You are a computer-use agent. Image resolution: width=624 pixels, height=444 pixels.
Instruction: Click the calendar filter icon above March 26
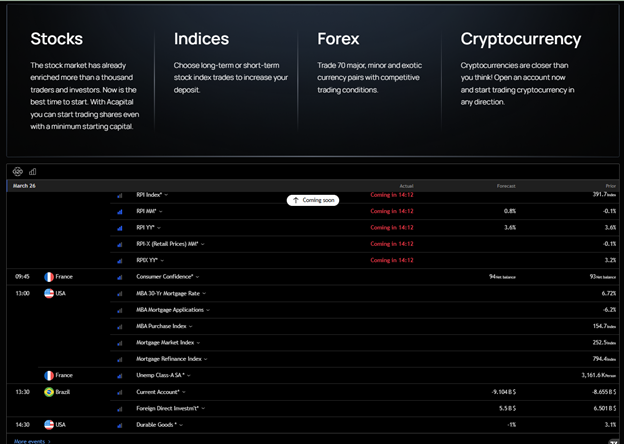point(17,171)
